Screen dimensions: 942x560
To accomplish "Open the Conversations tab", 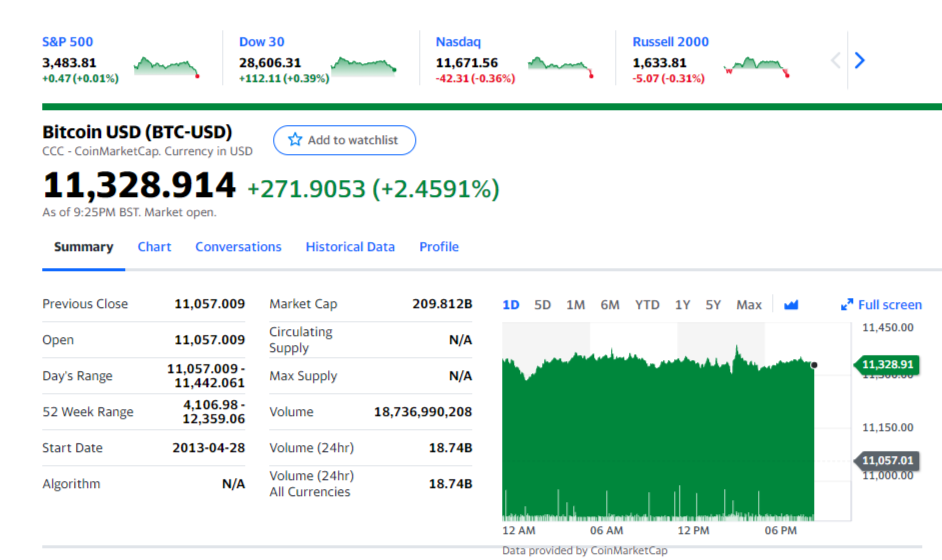I will (238, 247).
